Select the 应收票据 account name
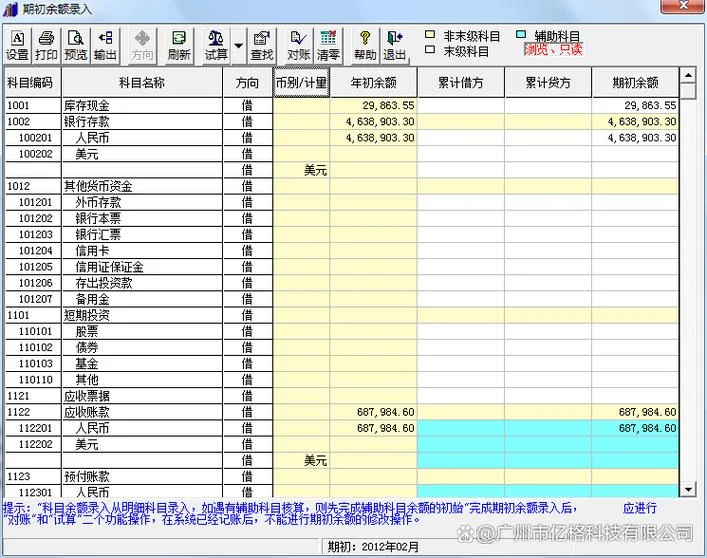This screenshot has height=558, width=707. tap(87, 396)
